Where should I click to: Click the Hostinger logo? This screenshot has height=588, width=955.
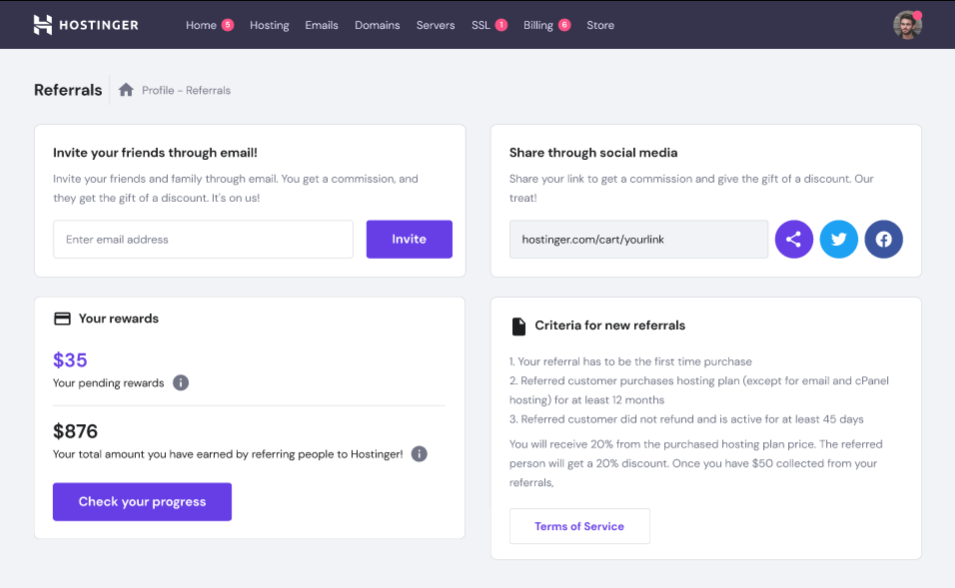tap(85, 25)
